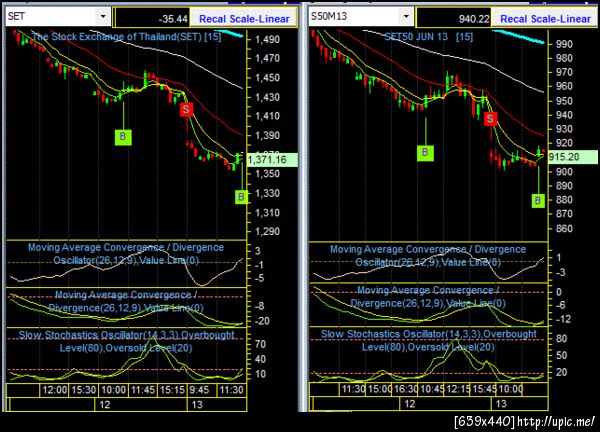Viewport: 600px width, 432px height.
Task: Click the 1,371.16 current price label
Action: [272, 160]
